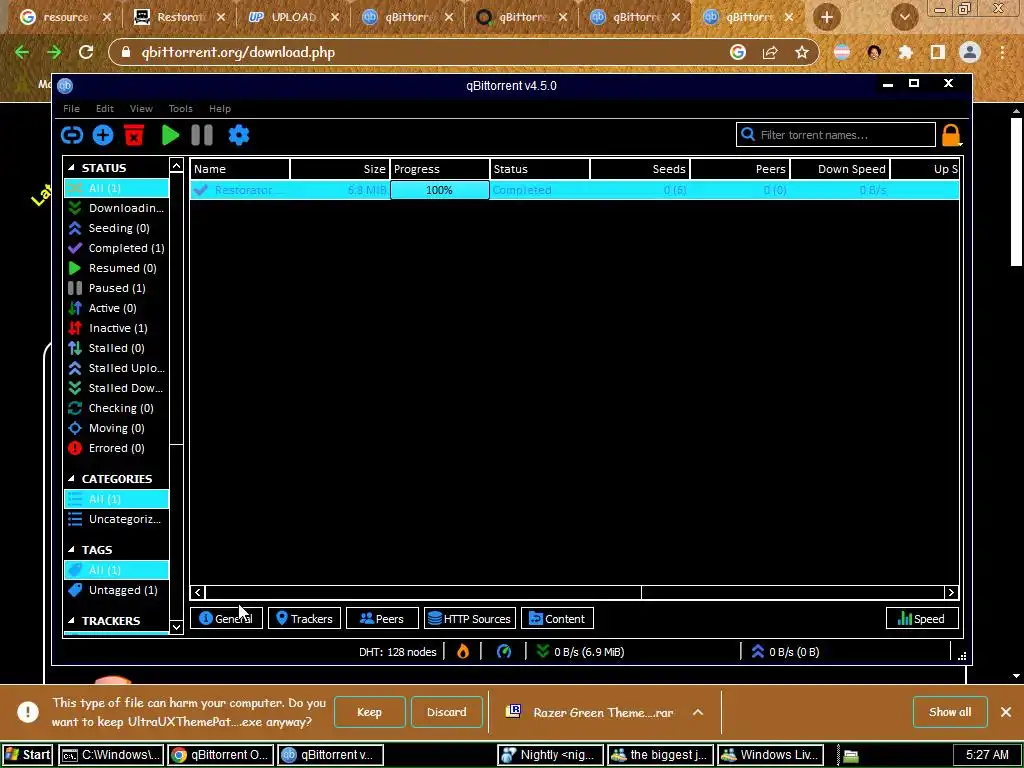1024x768 pixels.
Task: Sort by the Seeds column header
Action: point(640,169)
